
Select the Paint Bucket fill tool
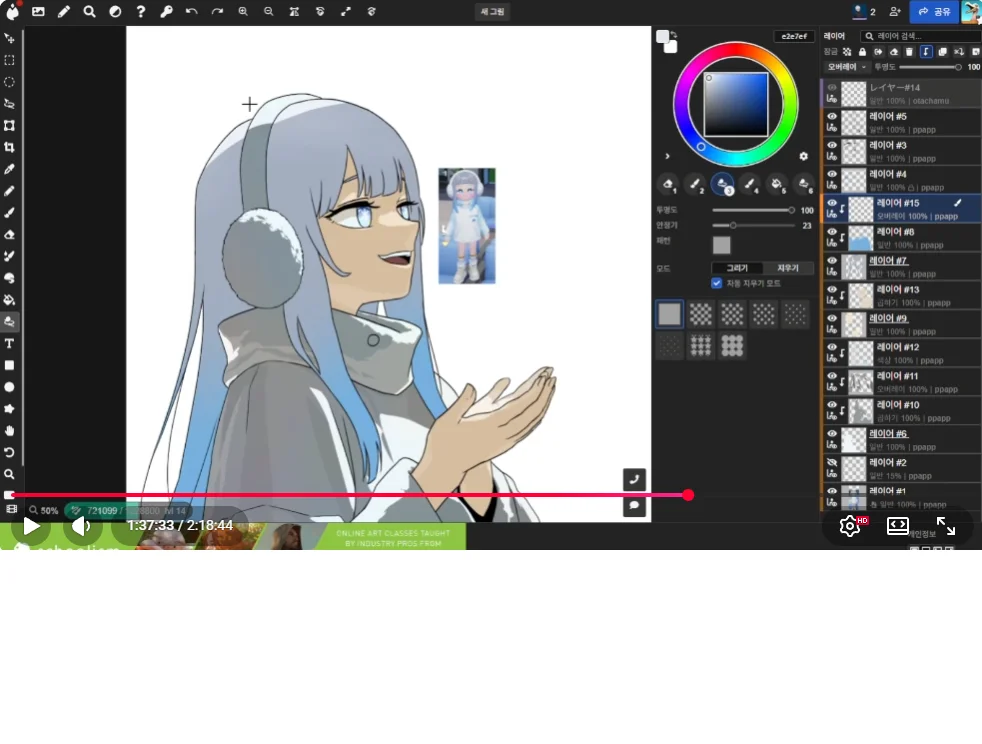(9, 299)
